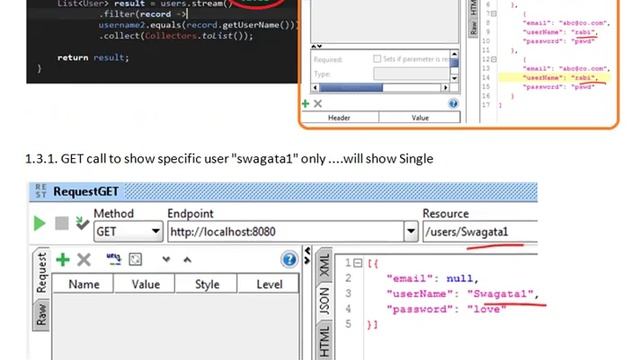
Task: Select the Raw tab in the upper response panel
Action: coord(473,28)
